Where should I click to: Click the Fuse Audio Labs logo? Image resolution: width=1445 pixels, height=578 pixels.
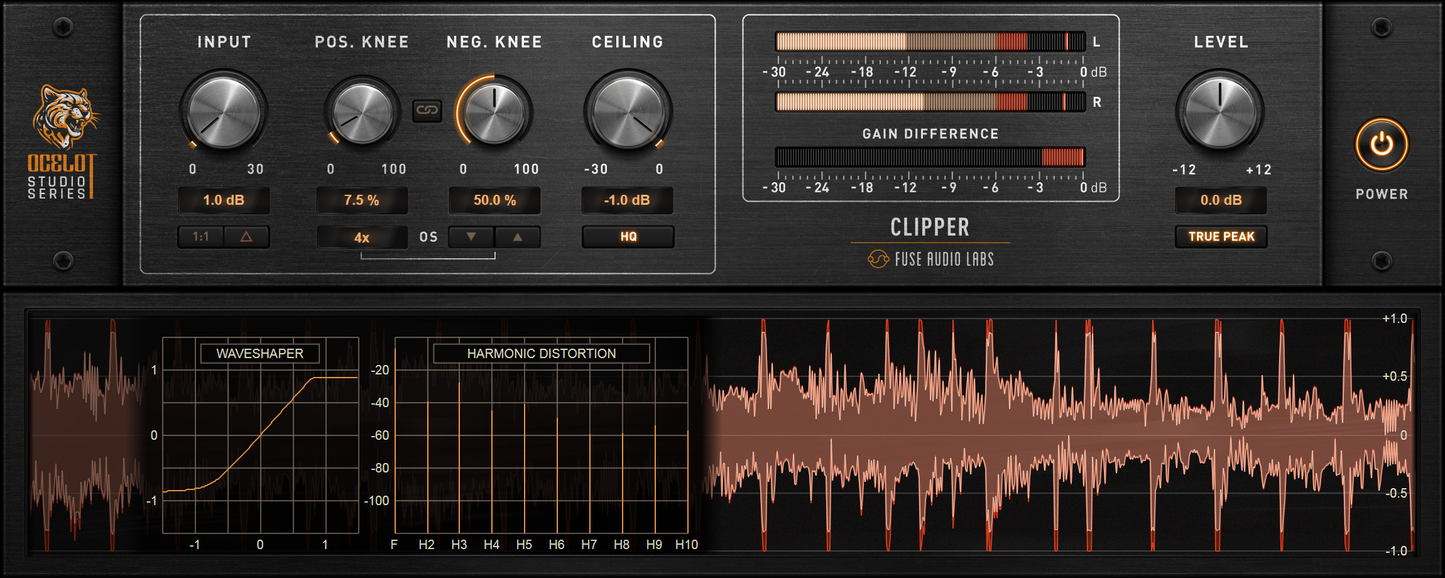point(929,258)
